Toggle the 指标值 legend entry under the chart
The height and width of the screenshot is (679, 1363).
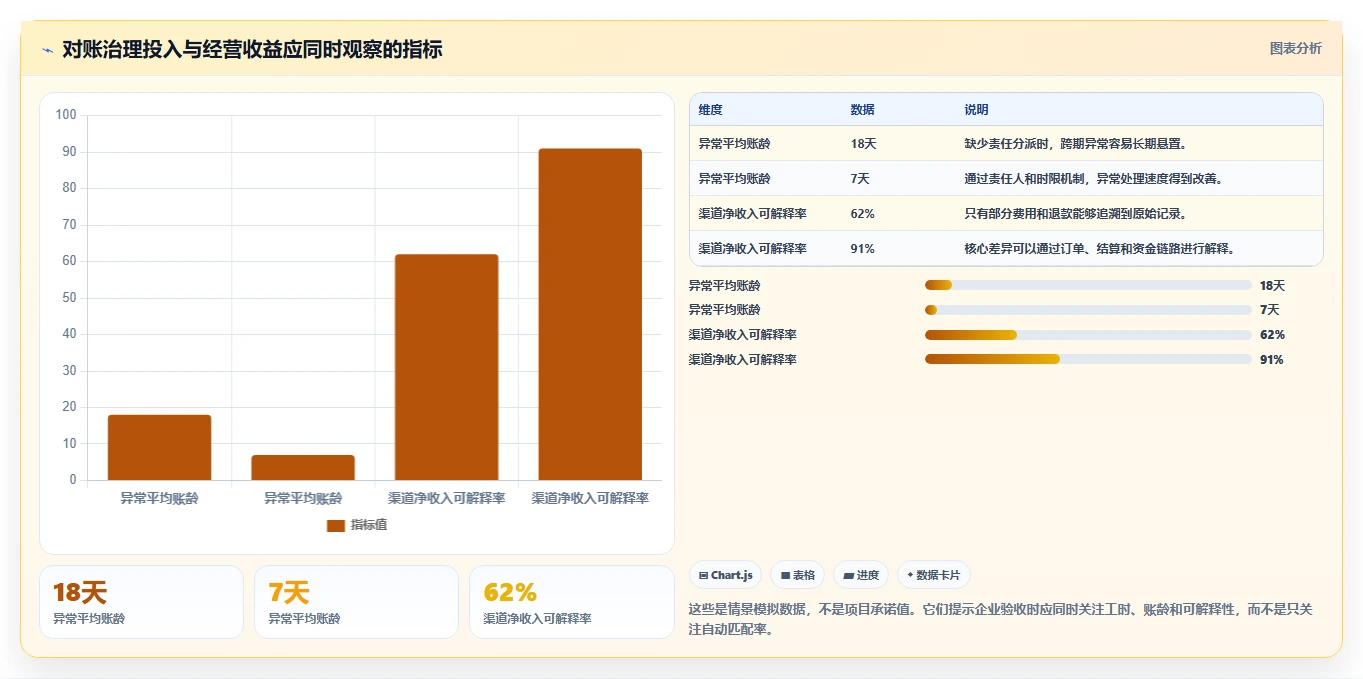click(357, 525)
